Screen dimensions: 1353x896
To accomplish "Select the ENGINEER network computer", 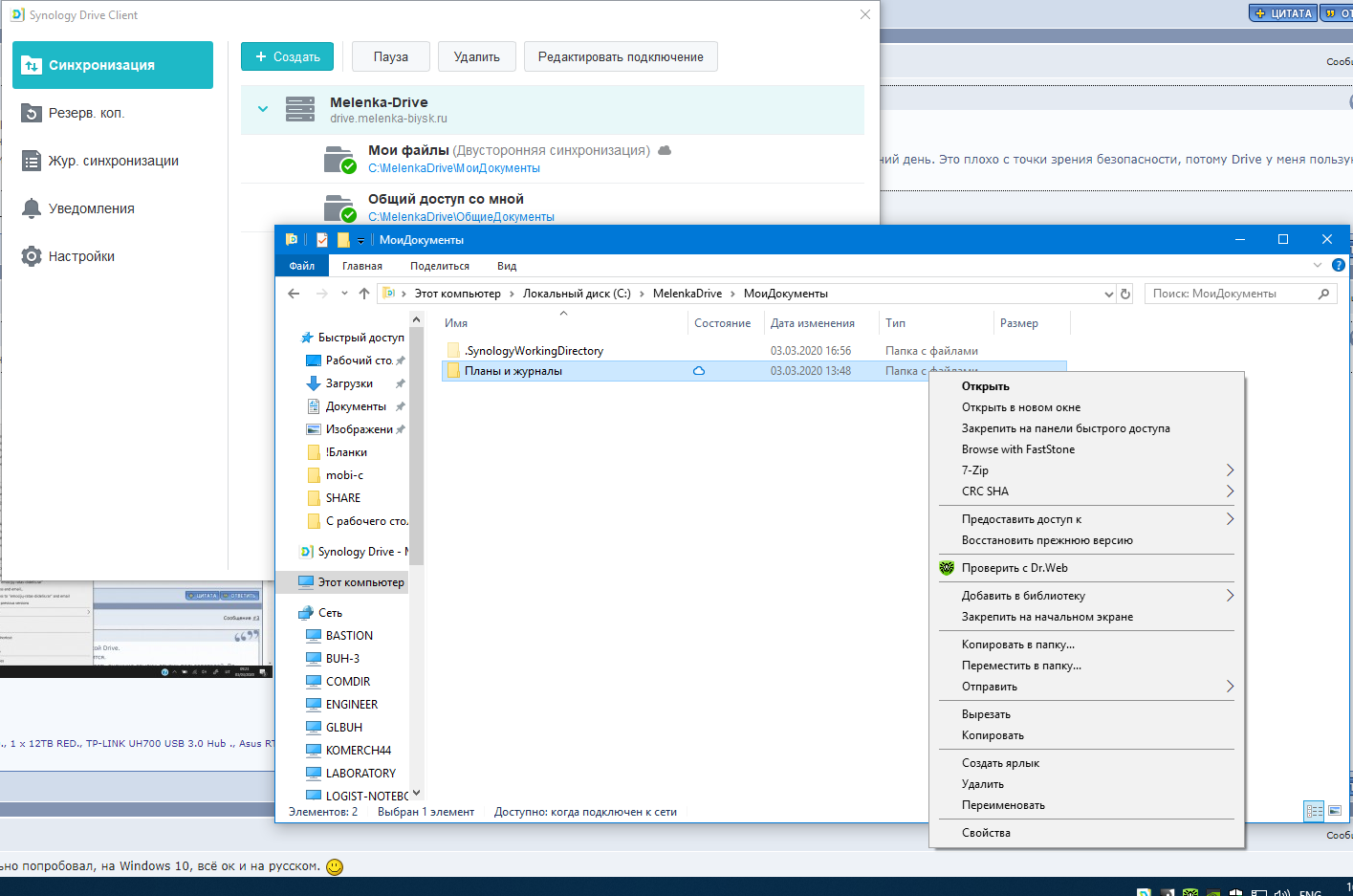I will coord(352,705).
